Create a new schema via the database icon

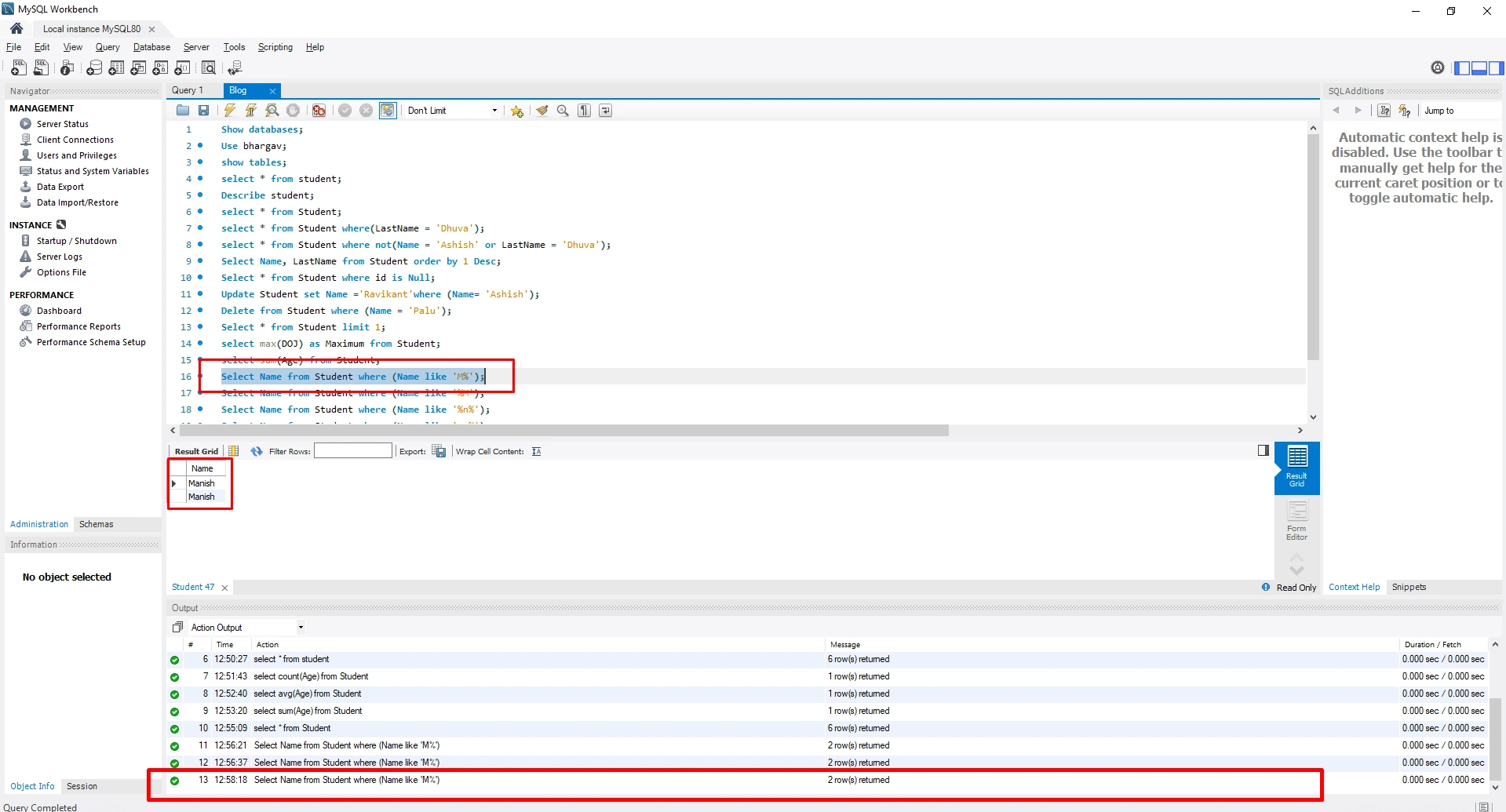pyautogui.click(x=94, y=68)
